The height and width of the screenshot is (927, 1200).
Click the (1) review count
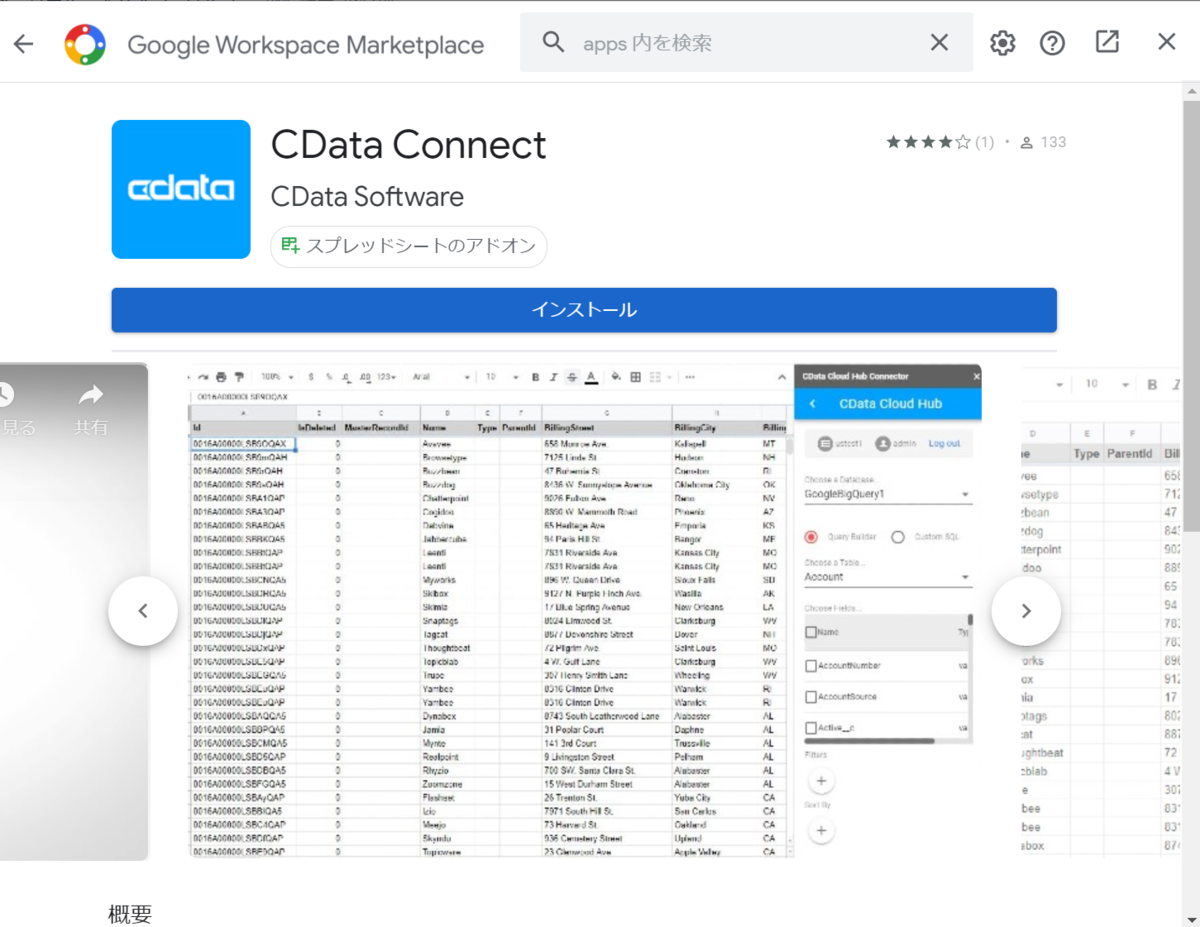[x=985, y=143]
